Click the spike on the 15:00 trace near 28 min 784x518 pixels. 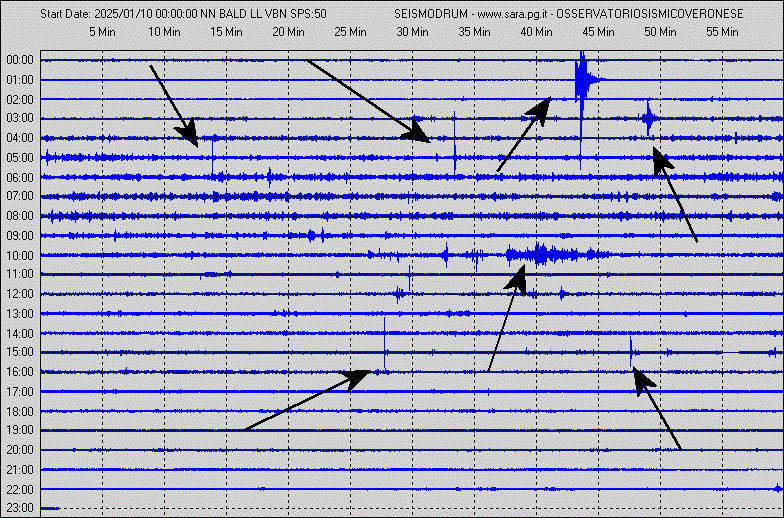tap(384, 342)
